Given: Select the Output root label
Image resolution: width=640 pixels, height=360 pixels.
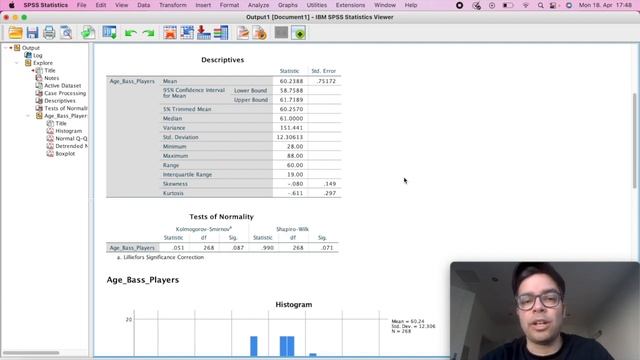Looking at the screenshot, I should click(x=31, y=48).
